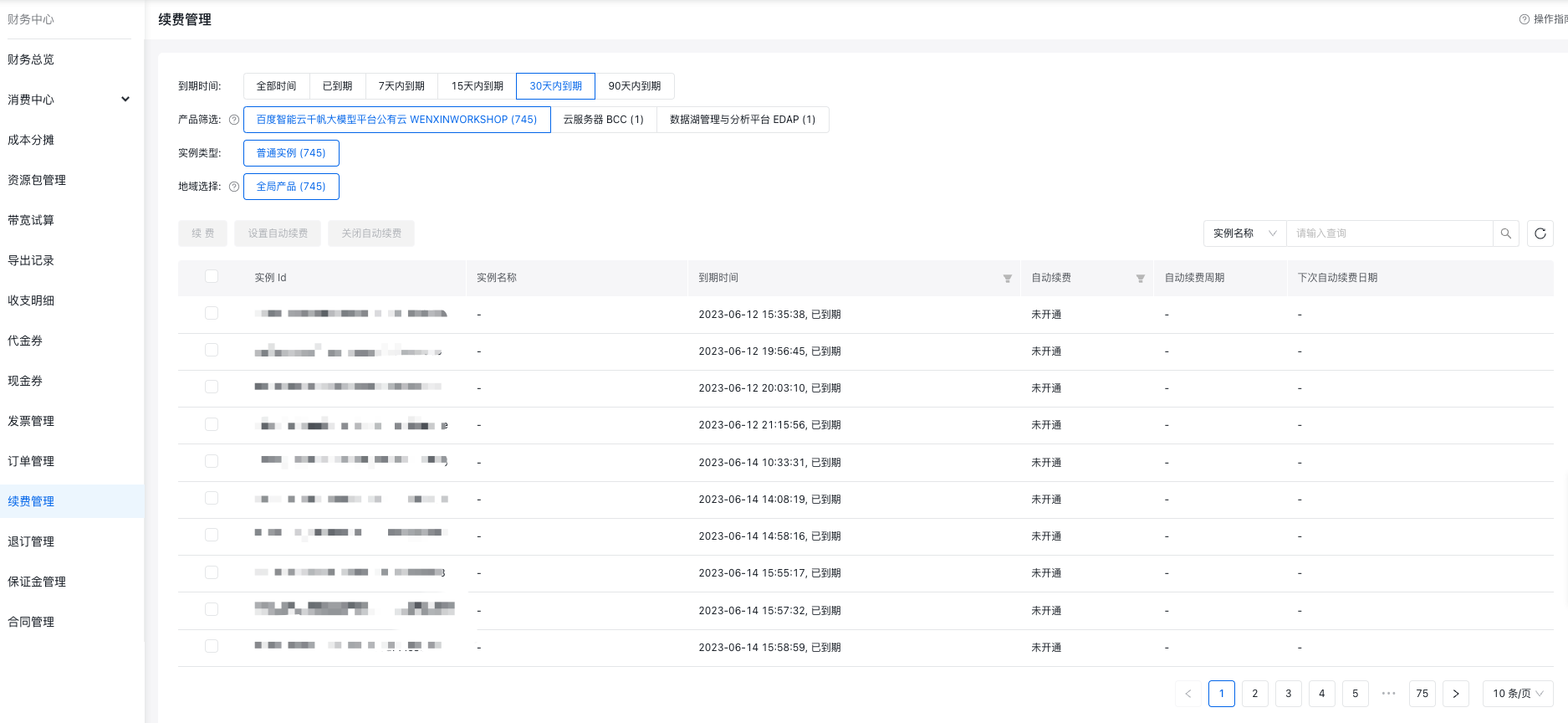Image resolution: width=1568 pixels, height=723 pixels.
Task: Check the row expiring 2023-06-14 15:57:32
Action: 212,609
